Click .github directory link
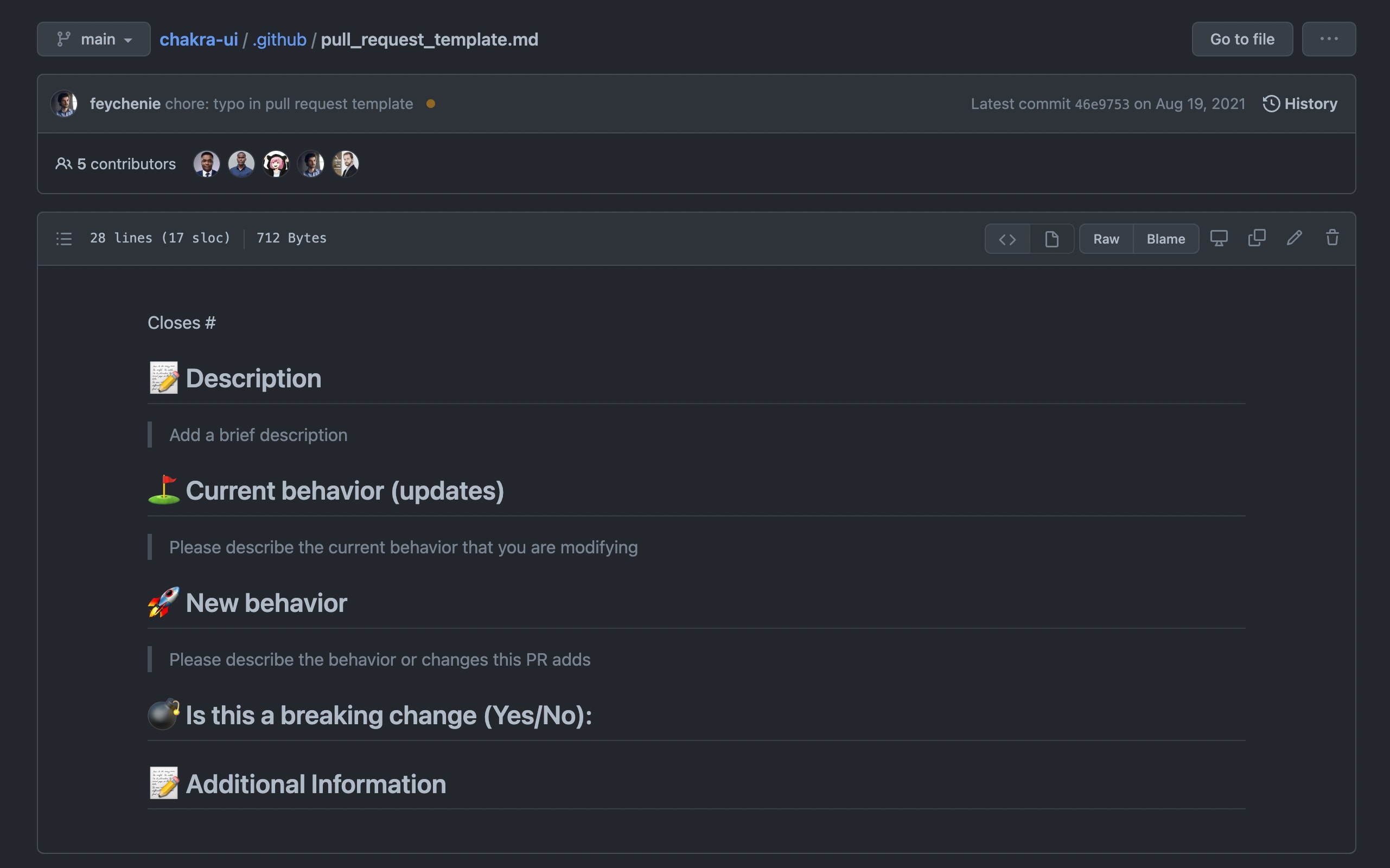This screenshot has height=868, width=1390. pyautogui.click(x=278, y=39)
